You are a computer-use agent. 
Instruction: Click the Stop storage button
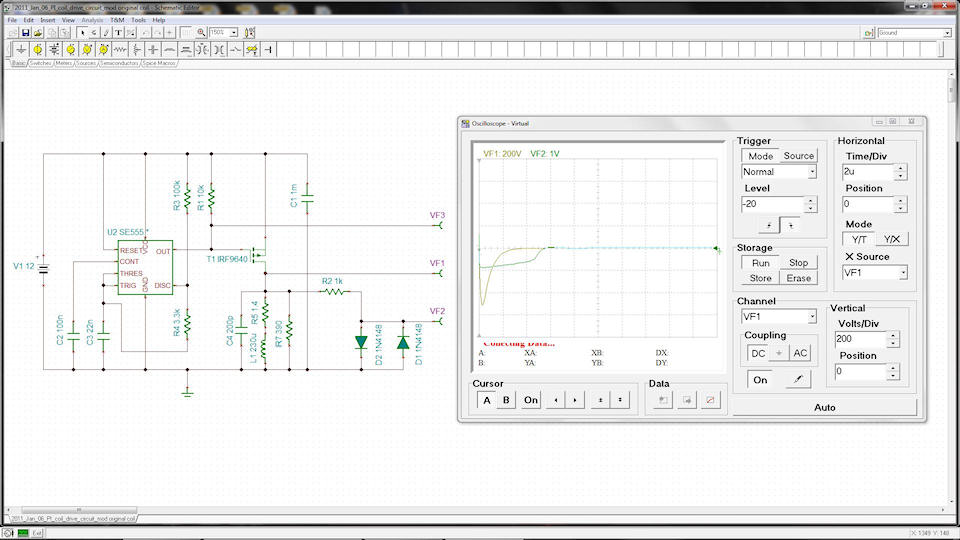[797, 262]
